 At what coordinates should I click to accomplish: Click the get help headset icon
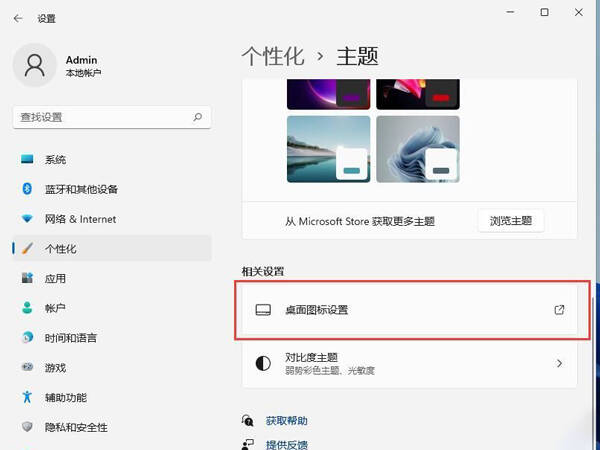(248, 421)
